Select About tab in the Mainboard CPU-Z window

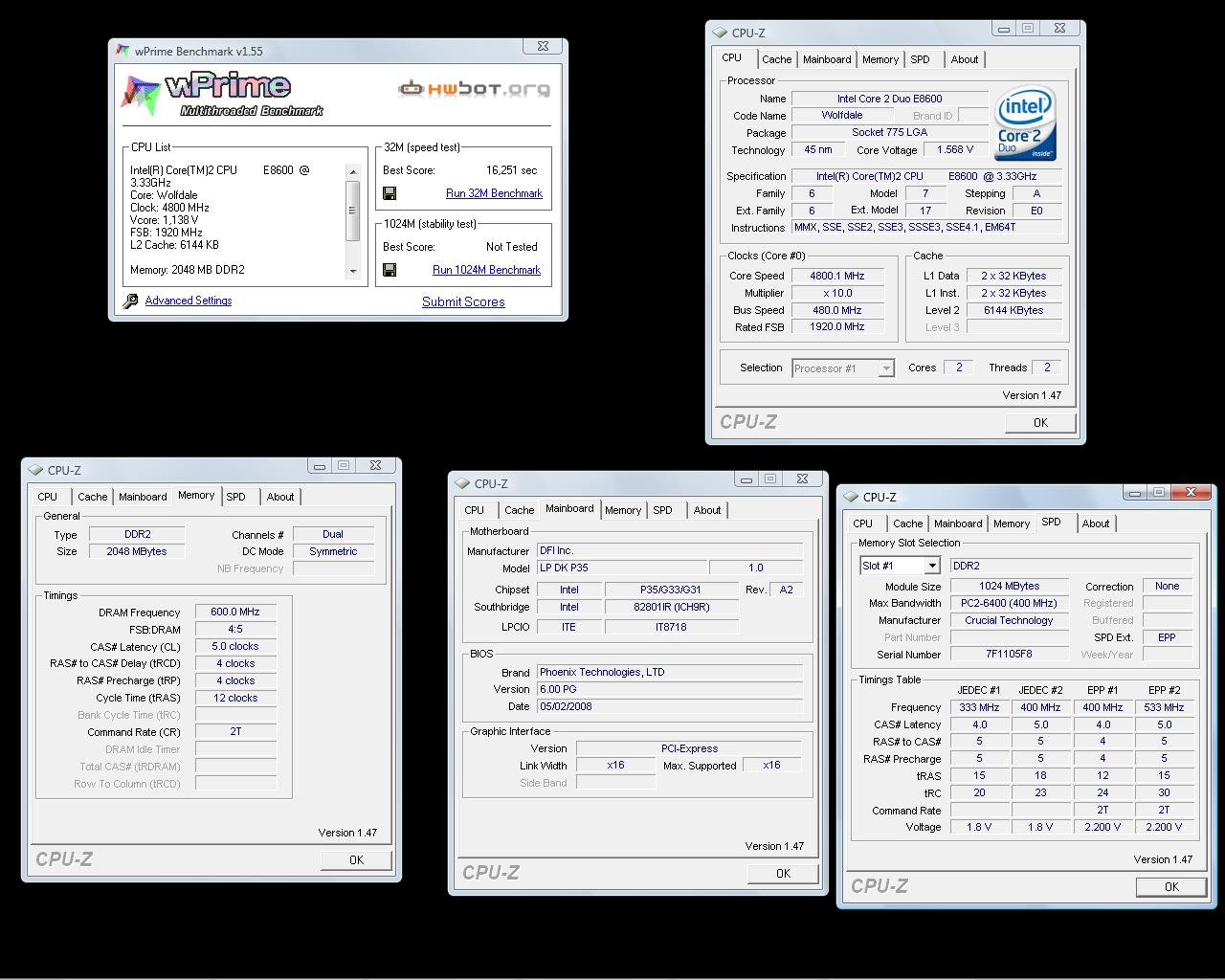(707, 510)
